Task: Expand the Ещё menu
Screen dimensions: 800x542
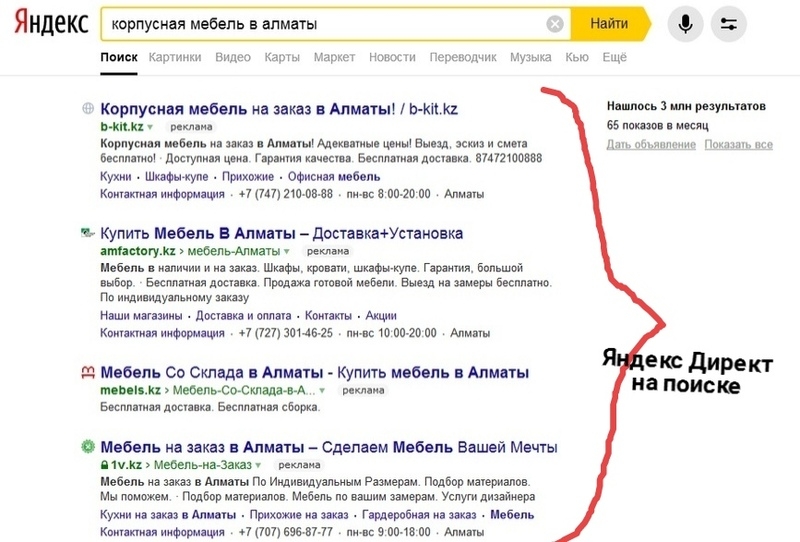Action: click(614, 57)
